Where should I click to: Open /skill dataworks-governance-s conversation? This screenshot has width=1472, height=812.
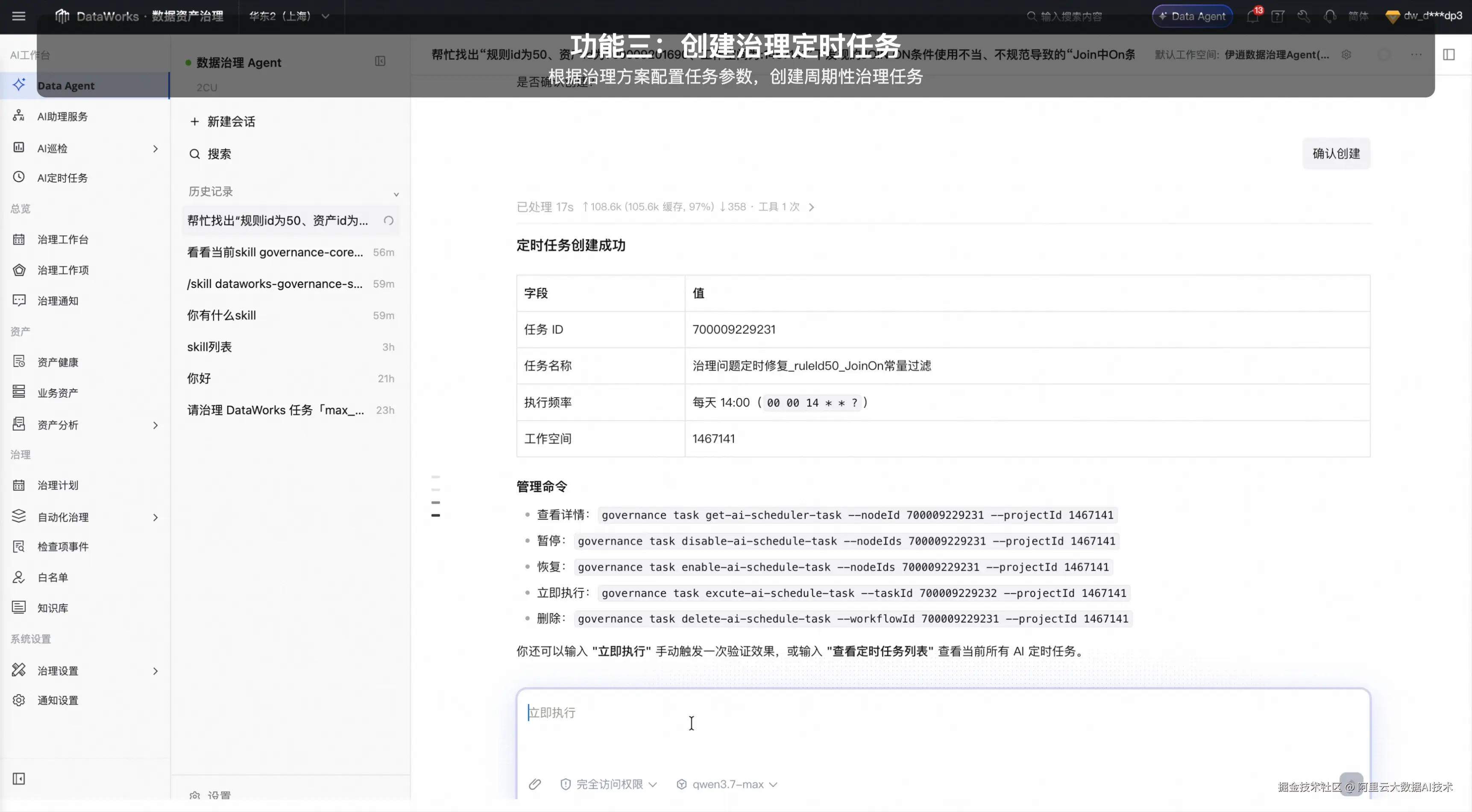pyautogui.click(x=290, y=284)
